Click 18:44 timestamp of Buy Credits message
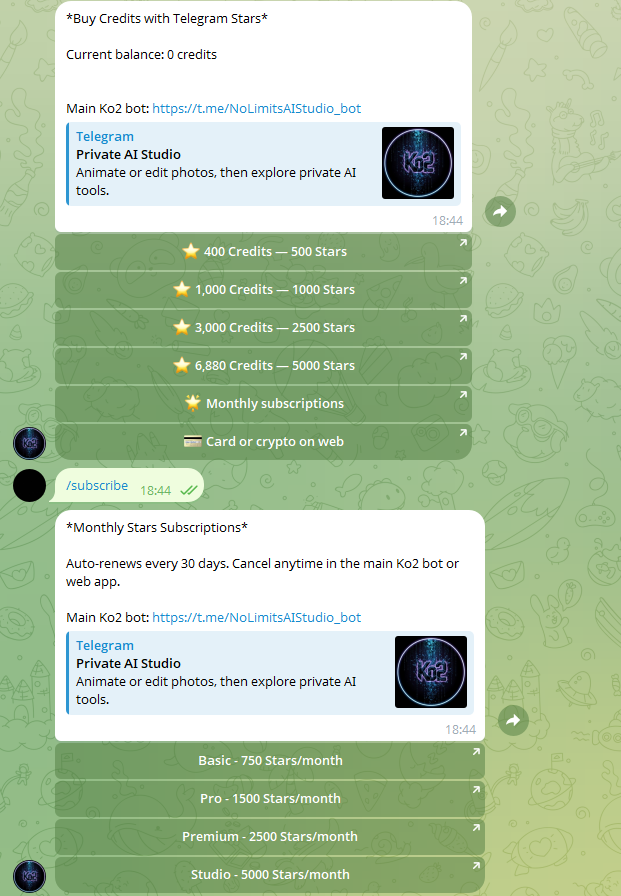This screenshot has height=896, width=621. pyautogui.click(x=447, y=221)
